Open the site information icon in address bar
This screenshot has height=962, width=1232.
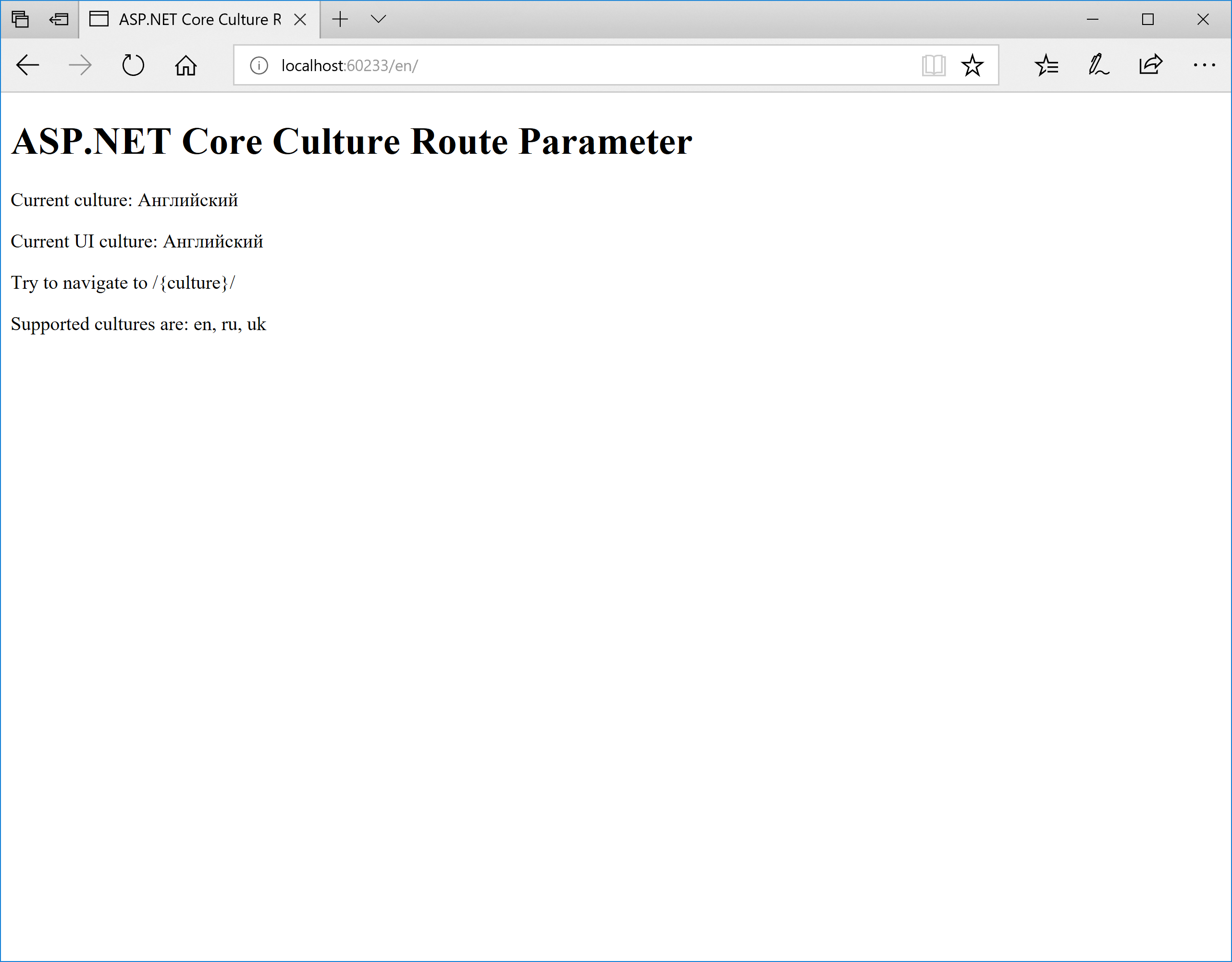[259, 65]
